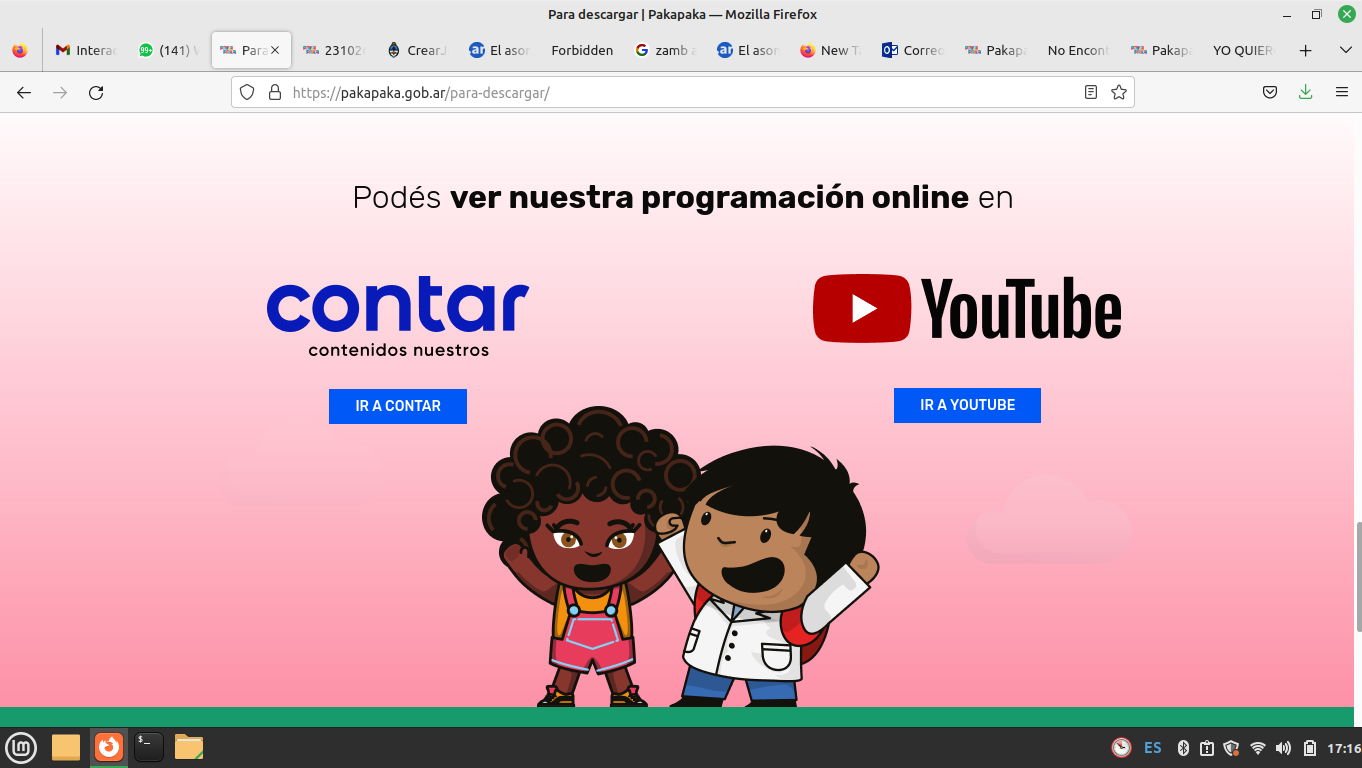Viewport: 1362px width, 768px height.
Task: Expand the list all tabs chevron
Action: coord(1345,50)
